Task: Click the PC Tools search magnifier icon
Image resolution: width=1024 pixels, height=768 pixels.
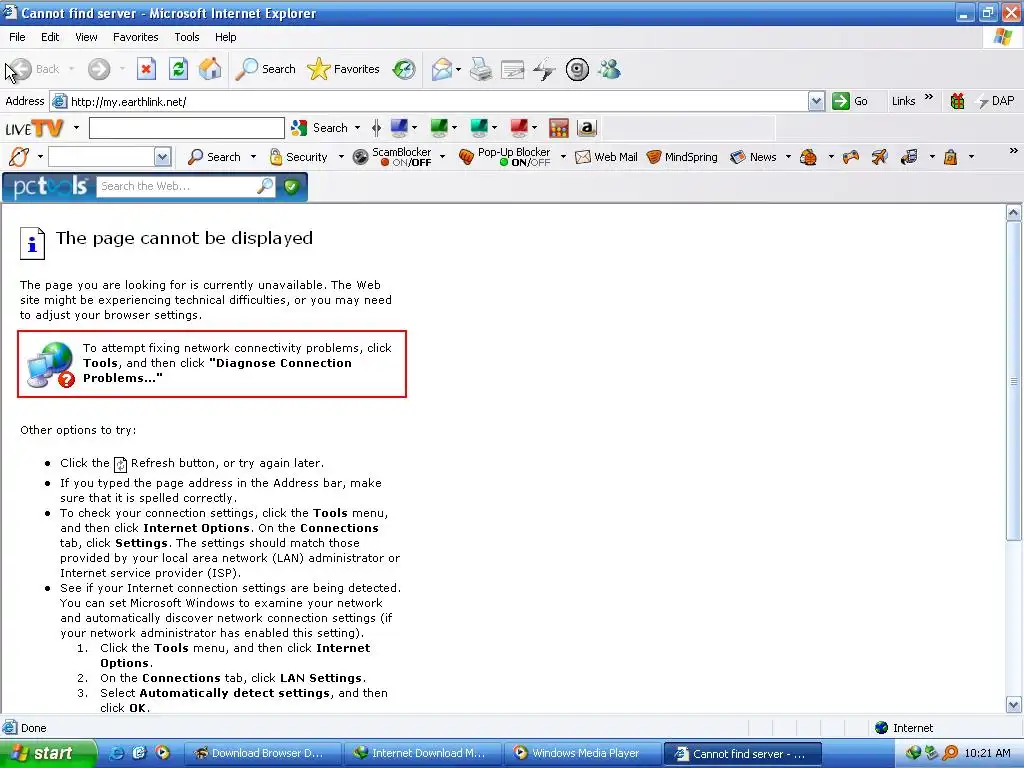Action: tap(265, 186)
